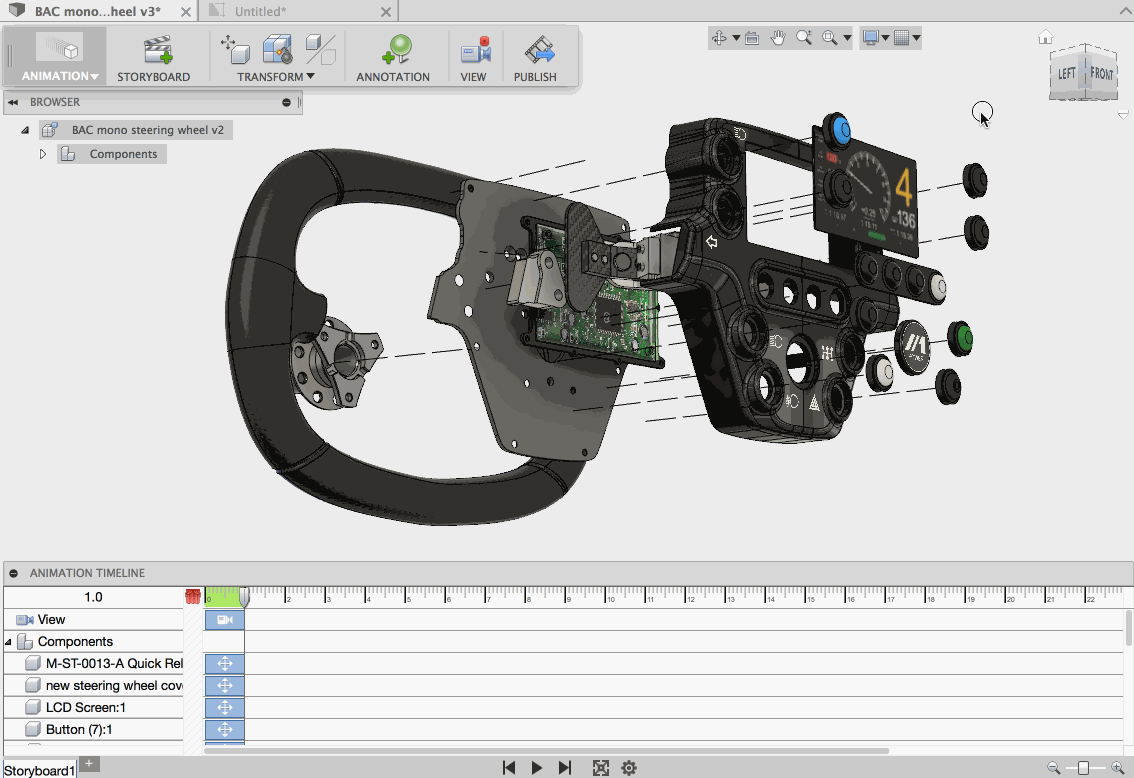Select the Transform Components tool icon

(x=234, y=49)
